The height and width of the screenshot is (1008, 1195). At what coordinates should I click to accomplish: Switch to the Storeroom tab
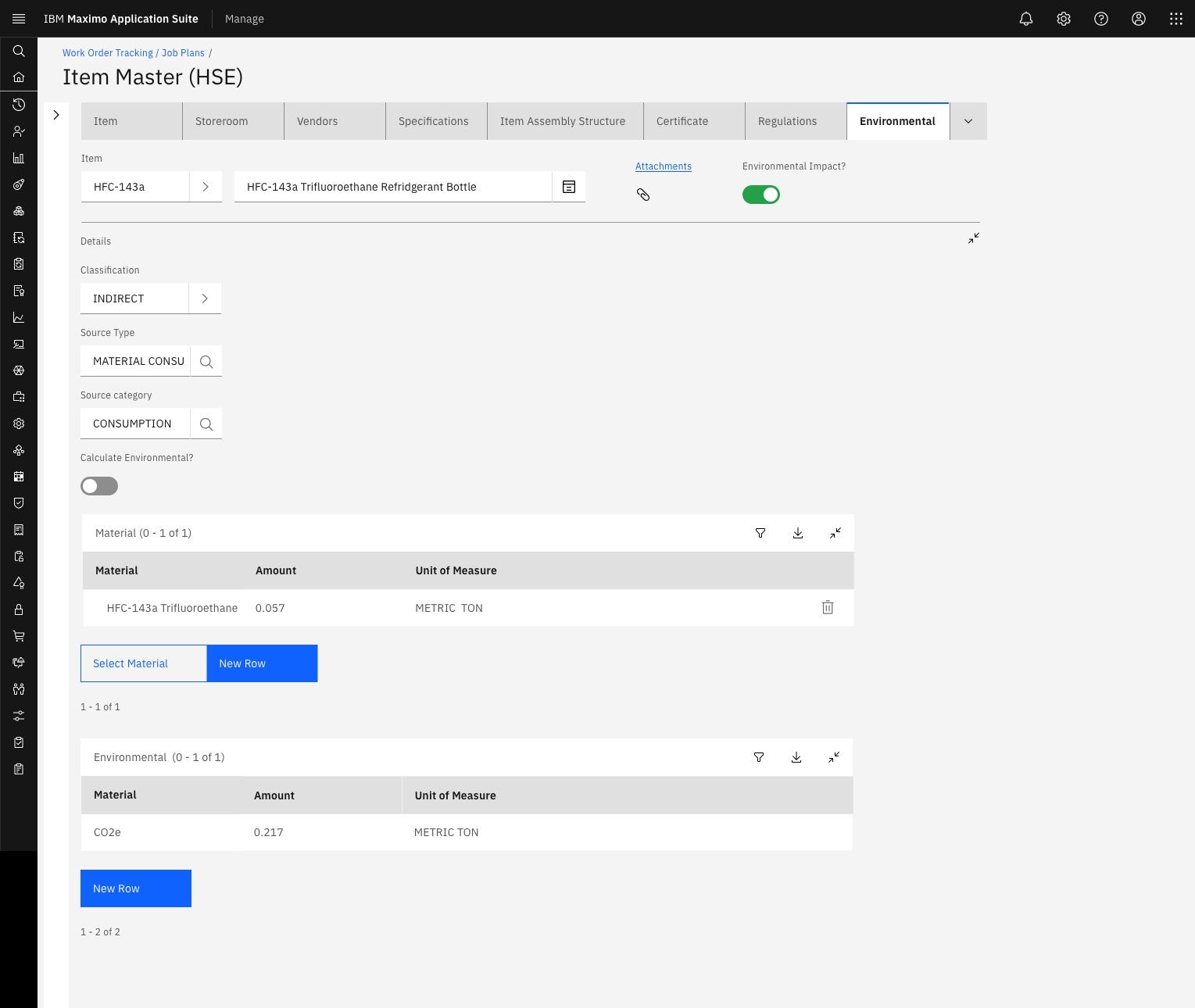point(233,121)
